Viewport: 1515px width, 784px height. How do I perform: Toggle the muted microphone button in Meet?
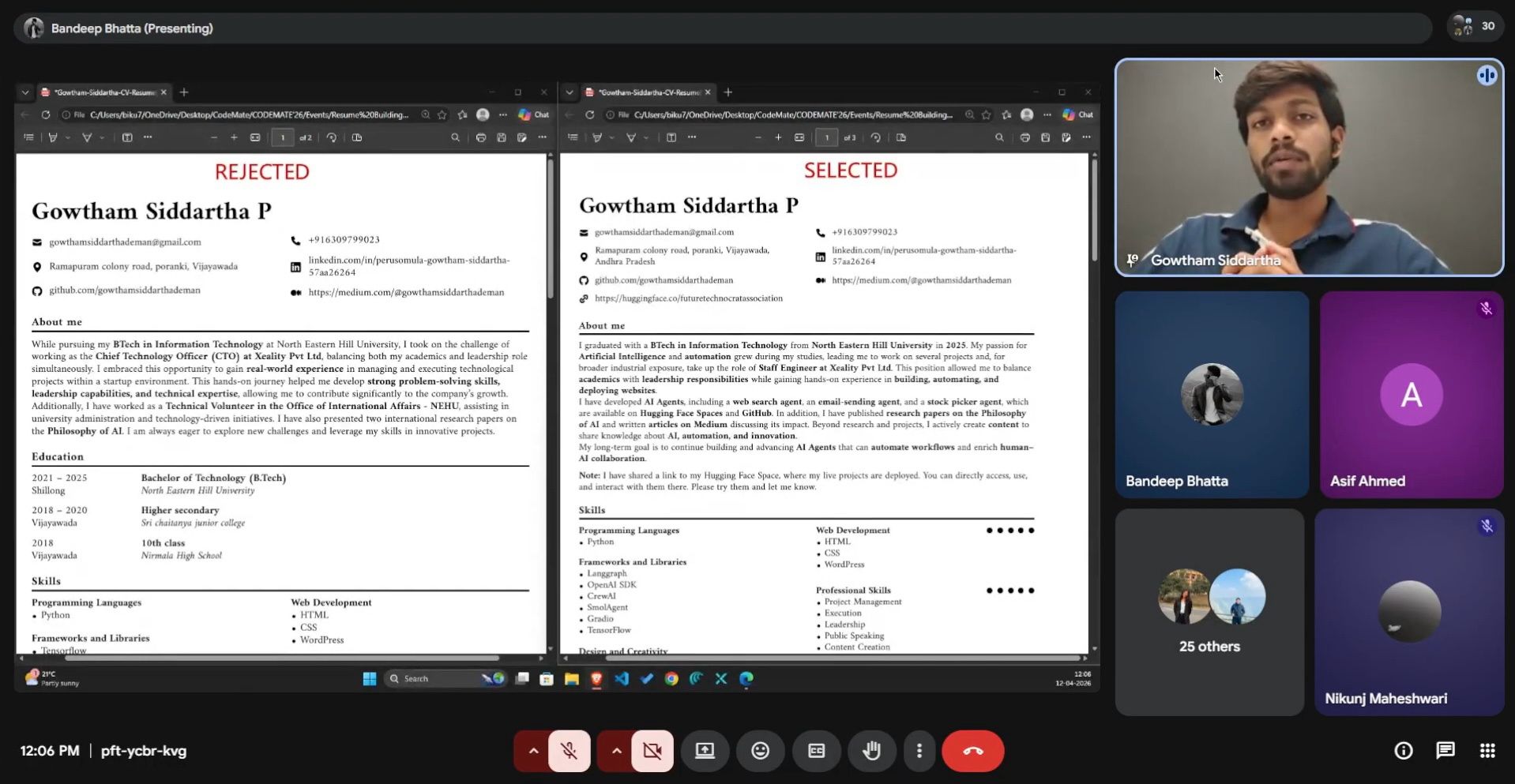tap(569, 751)
